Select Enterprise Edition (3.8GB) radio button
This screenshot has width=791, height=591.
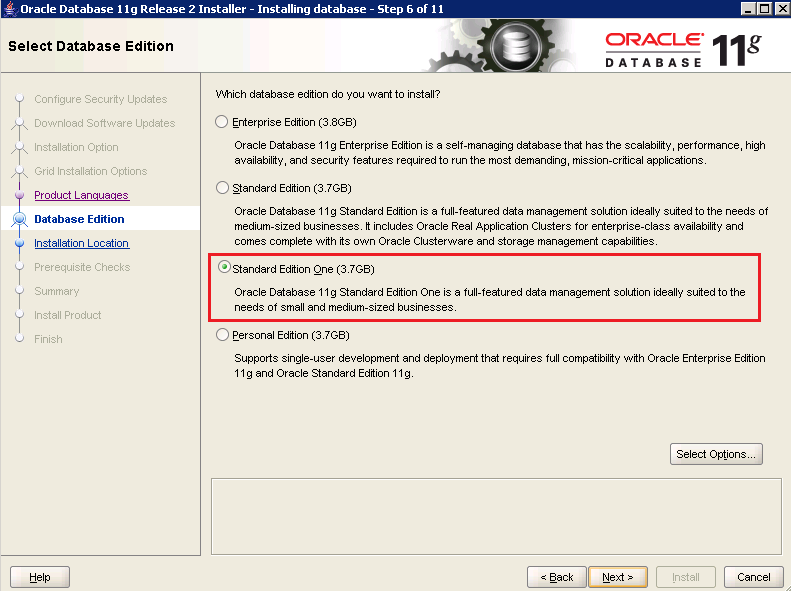[x=221, y=122]
